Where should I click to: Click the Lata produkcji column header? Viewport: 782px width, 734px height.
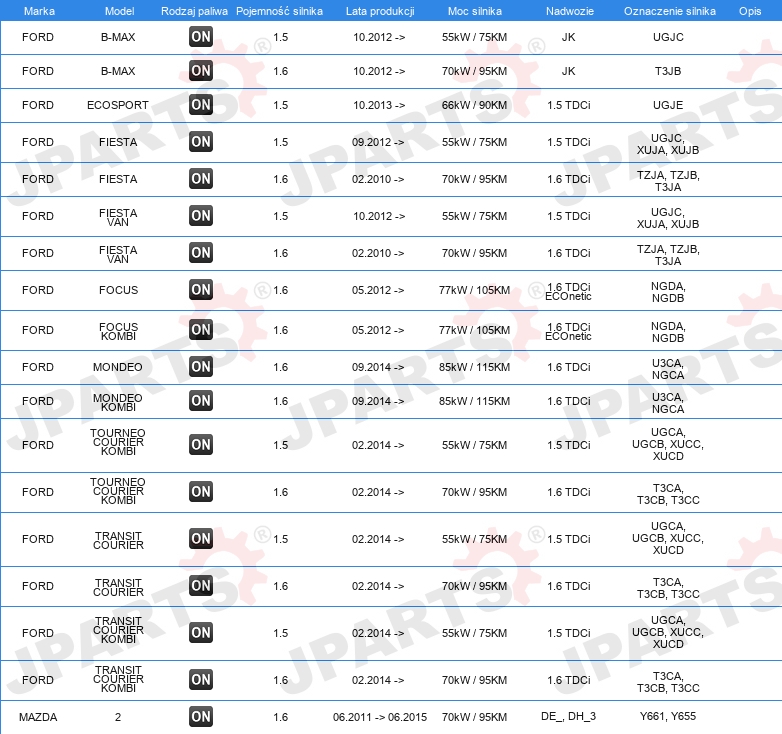(x=380, y=11)
